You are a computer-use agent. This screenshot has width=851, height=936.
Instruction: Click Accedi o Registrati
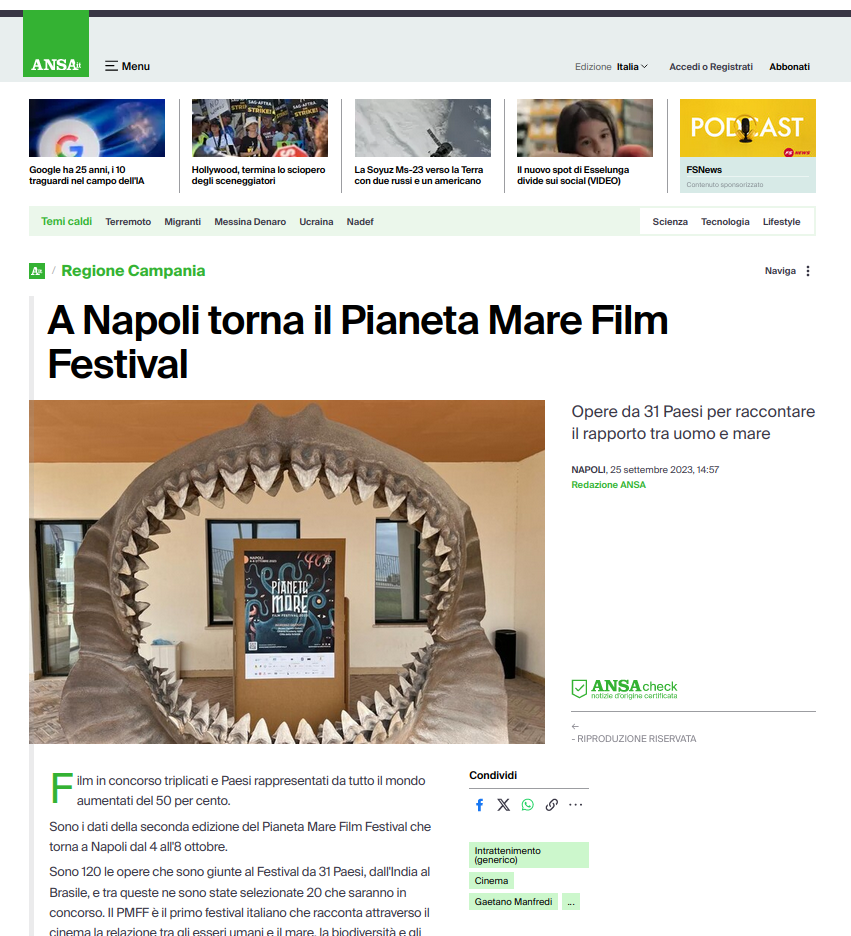[711, 67]
